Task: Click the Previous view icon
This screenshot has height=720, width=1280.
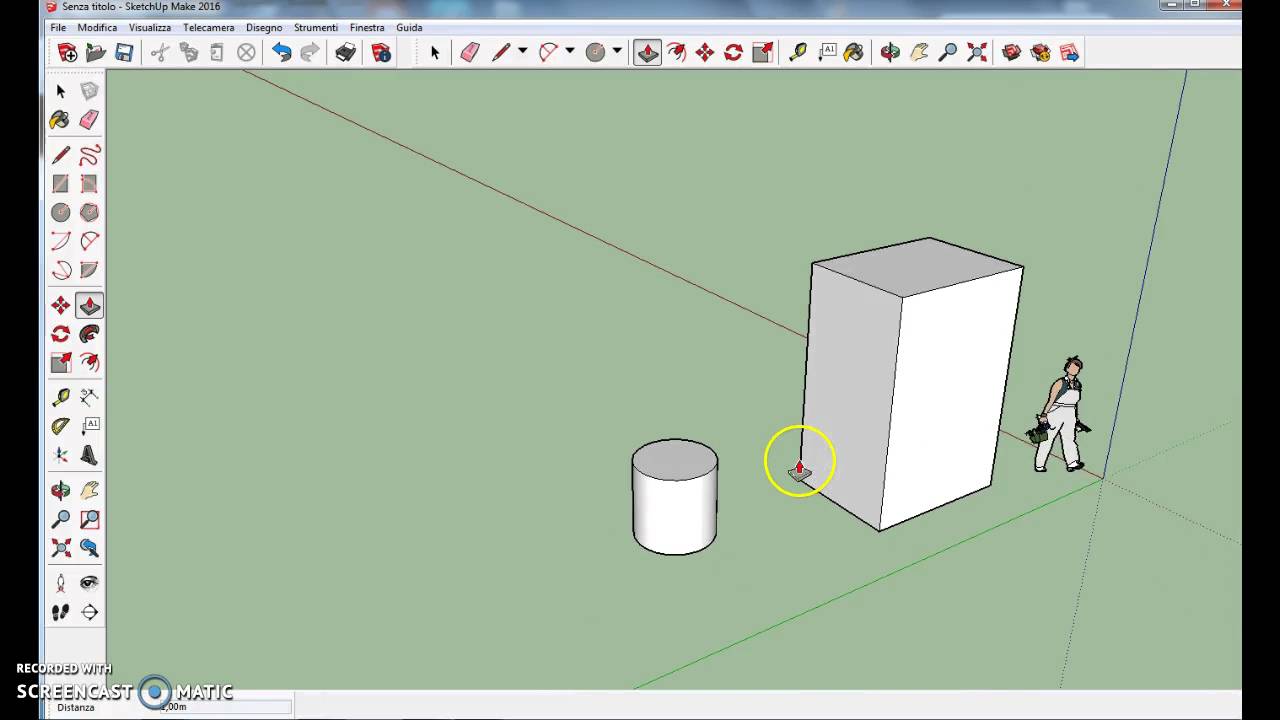Action: (89, 548)
